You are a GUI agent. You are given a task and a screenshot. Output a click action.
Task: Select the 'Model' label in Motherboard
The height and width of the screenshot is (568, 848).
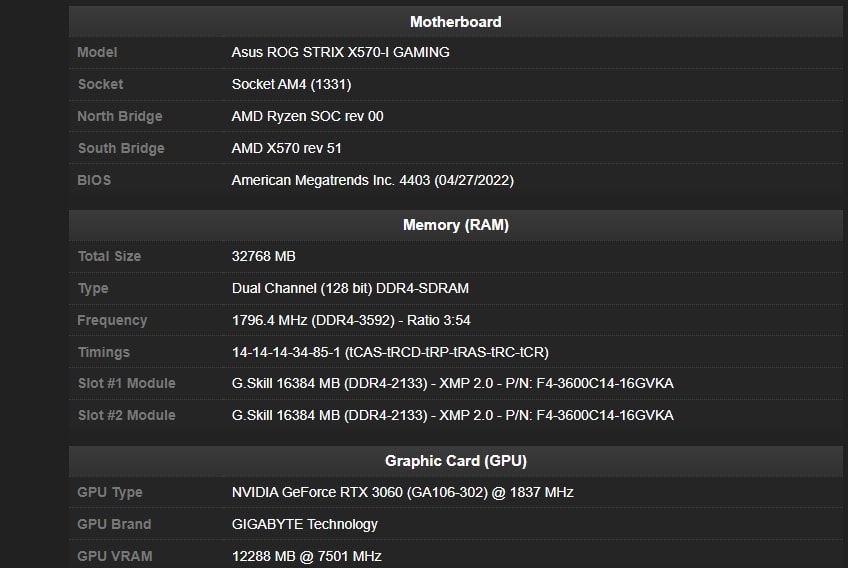(97, 52)
